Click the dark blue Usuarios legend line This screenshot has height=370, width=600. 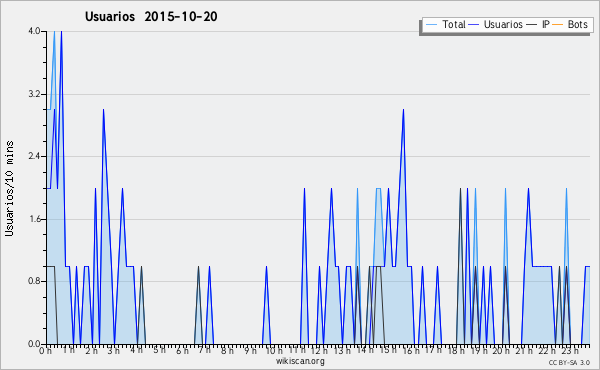pyautogui.click(x=474, y=25)
